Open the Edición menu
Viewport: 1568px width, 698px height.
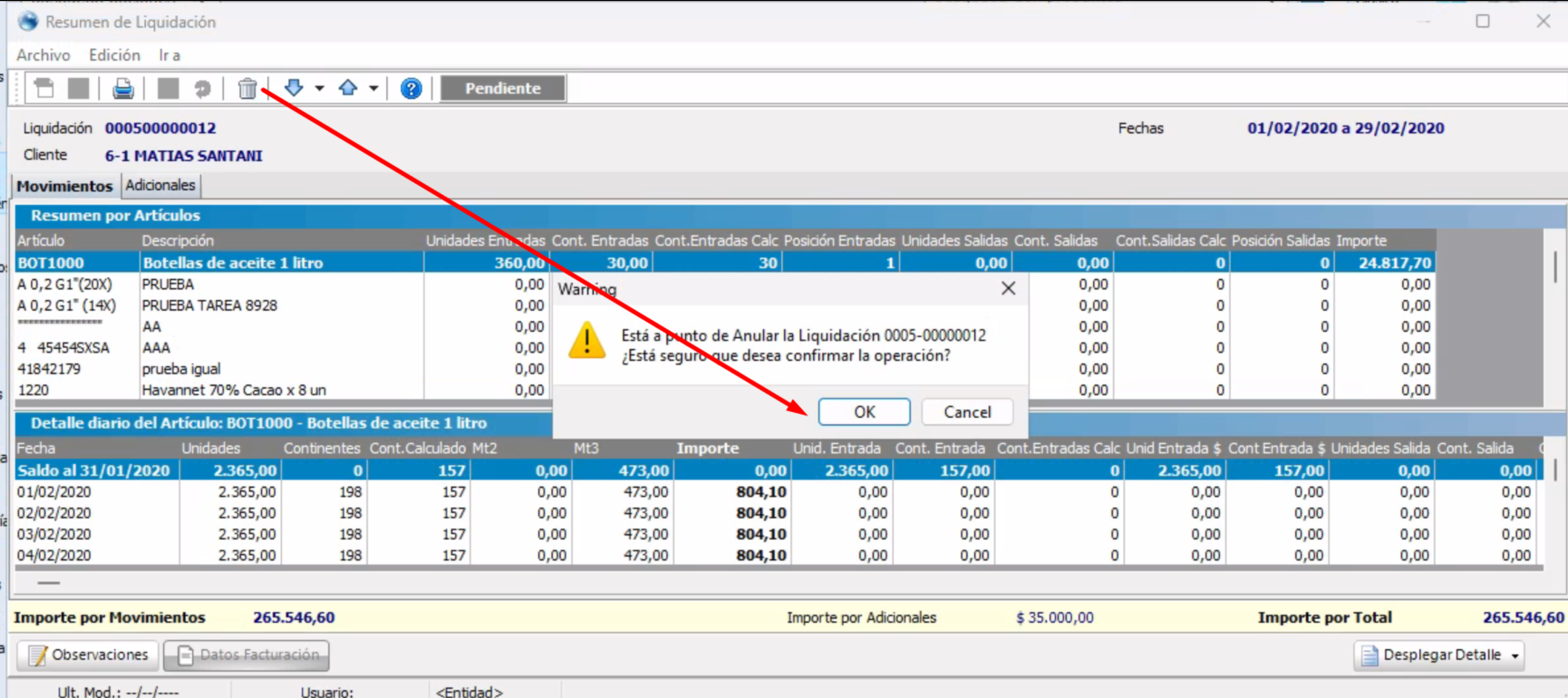pos(115,55)
